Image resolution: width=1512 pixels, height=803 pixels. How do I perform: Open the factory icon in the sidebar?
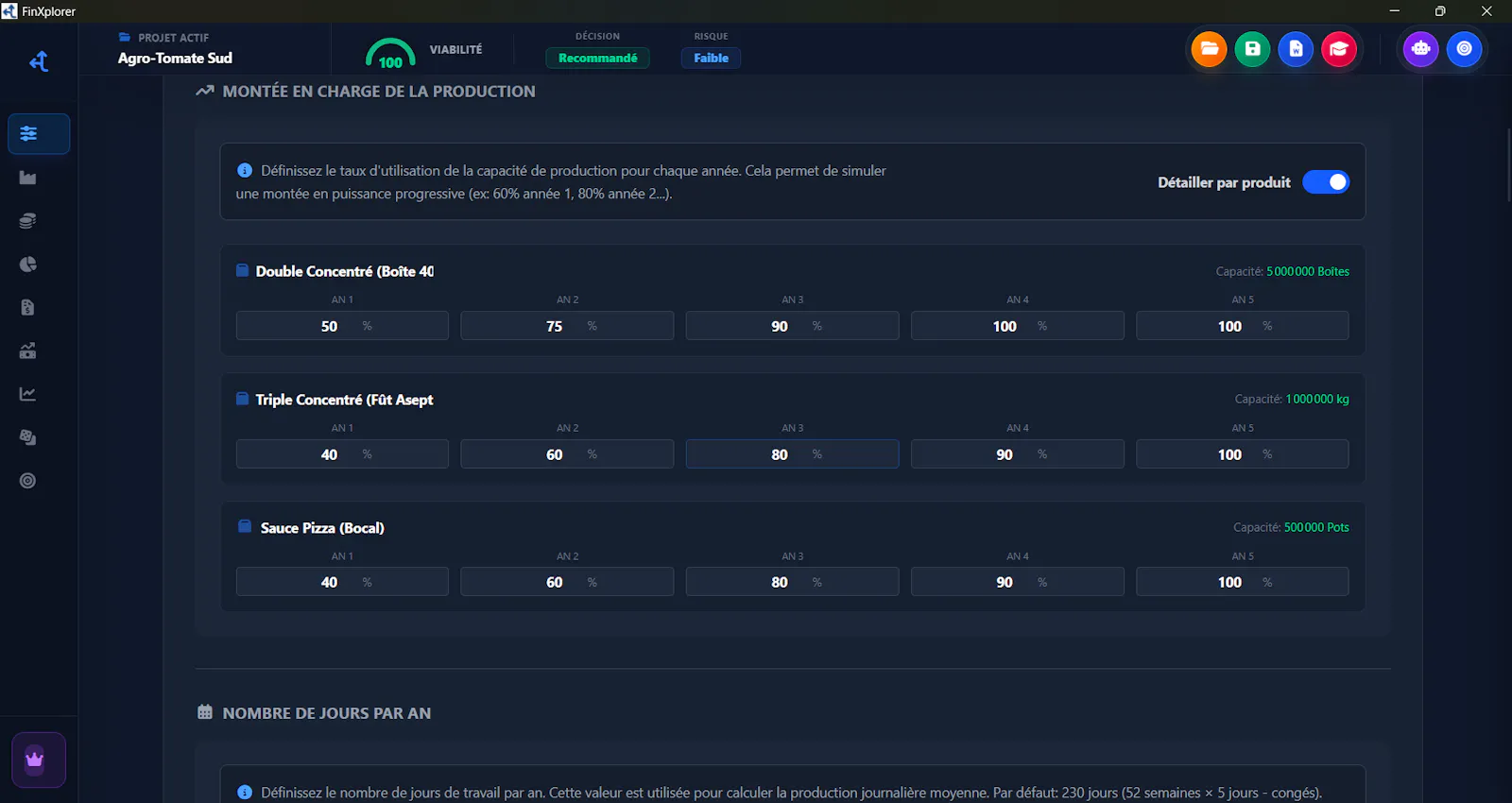pos(28,178)
